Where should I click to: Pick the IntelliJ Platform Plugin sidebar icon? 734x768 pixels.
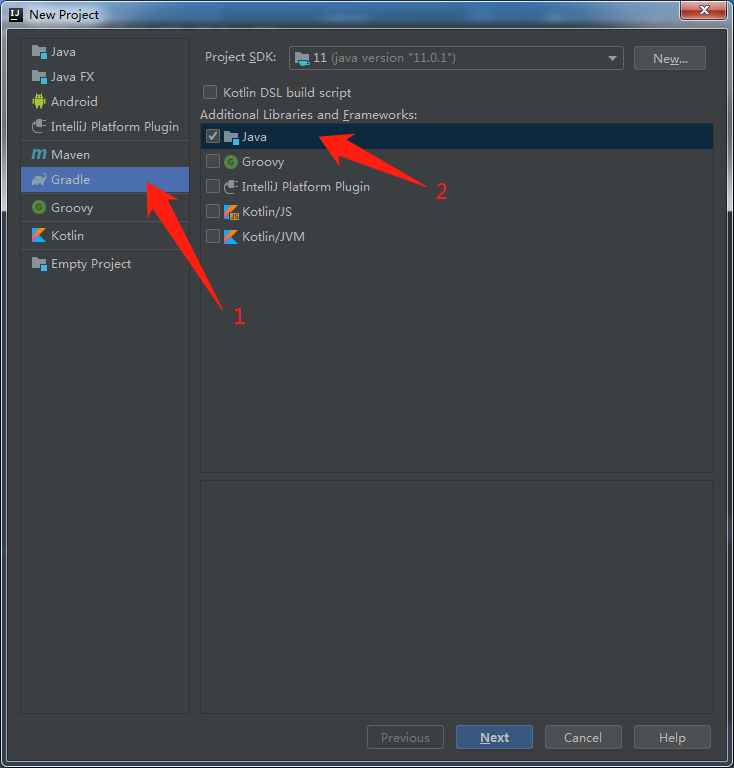39,126
